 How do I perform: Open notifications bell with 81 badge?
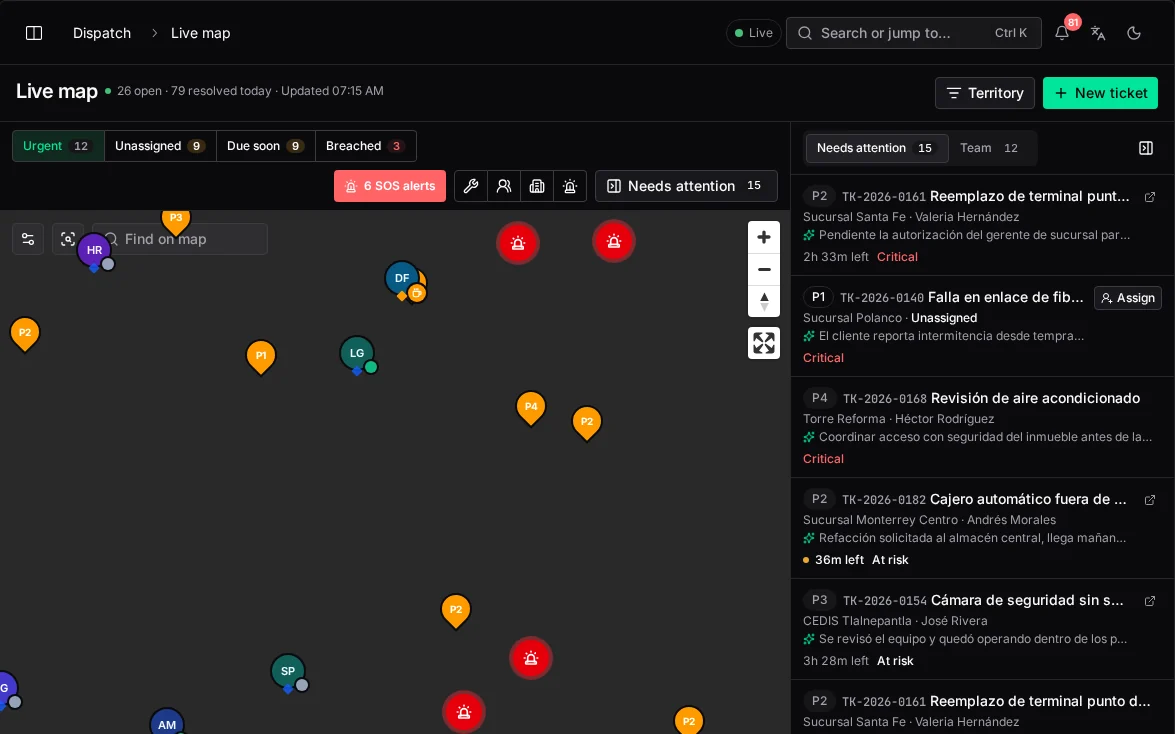1062,33
